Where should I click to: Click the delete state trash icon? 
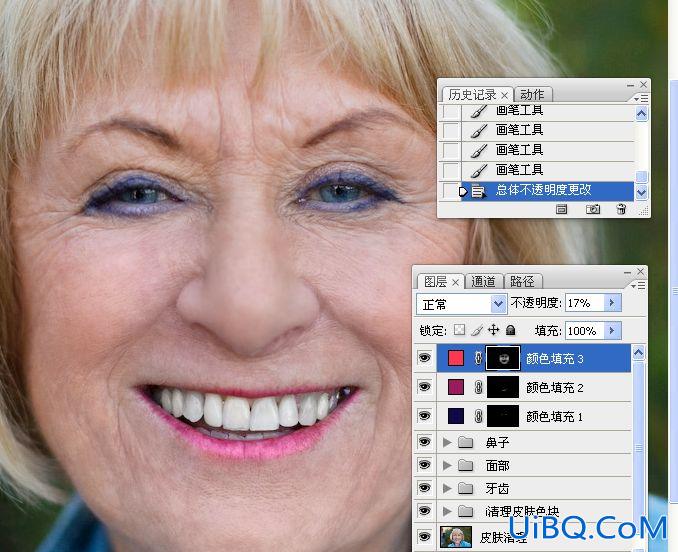pyautogui.click(x=621, y=209)
